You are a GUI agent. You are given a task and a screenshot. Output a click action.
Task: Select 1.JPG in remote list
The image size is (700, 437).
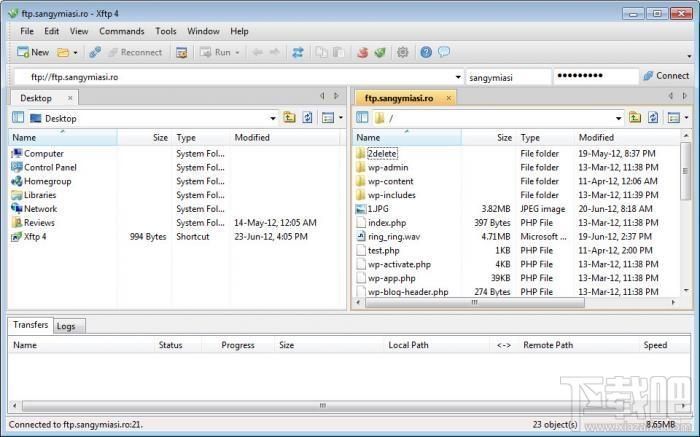378,209
